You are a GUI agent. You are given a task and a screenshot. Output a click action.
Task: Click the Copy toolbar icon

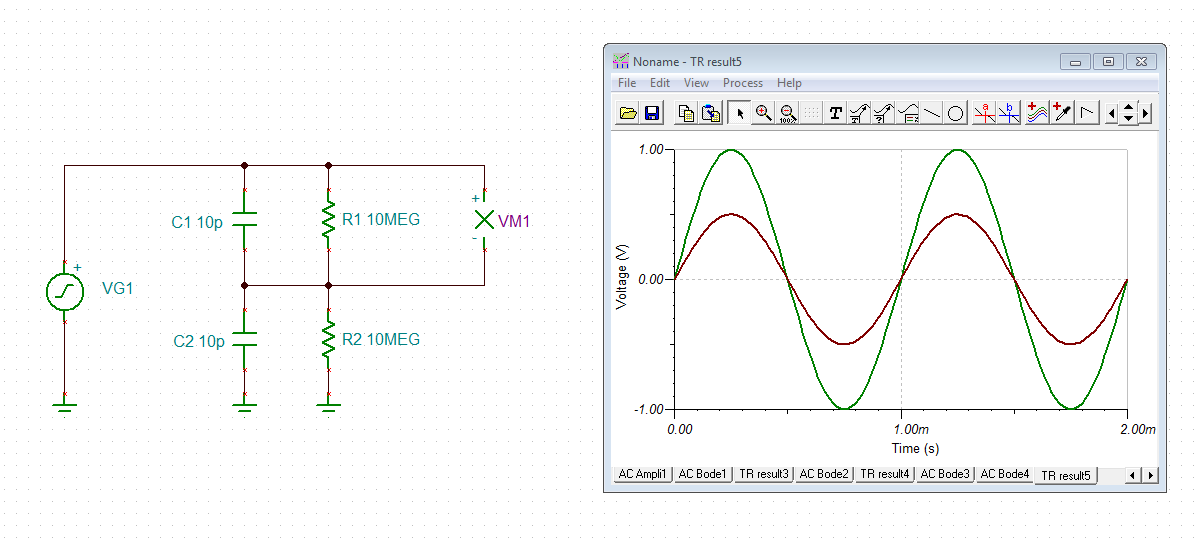(x=686, y=113)
